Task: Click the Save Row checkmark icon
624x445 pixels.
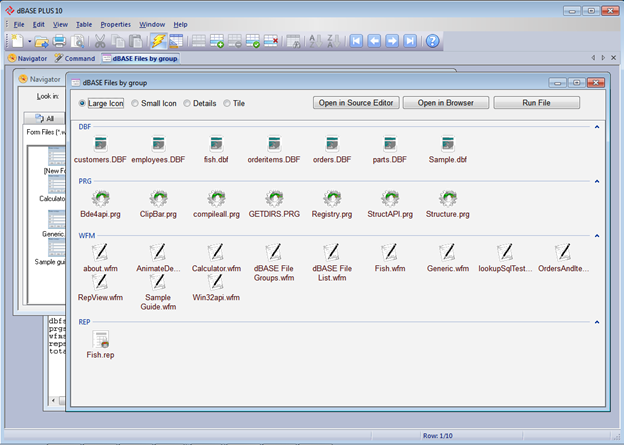Action: coord(253,41)
